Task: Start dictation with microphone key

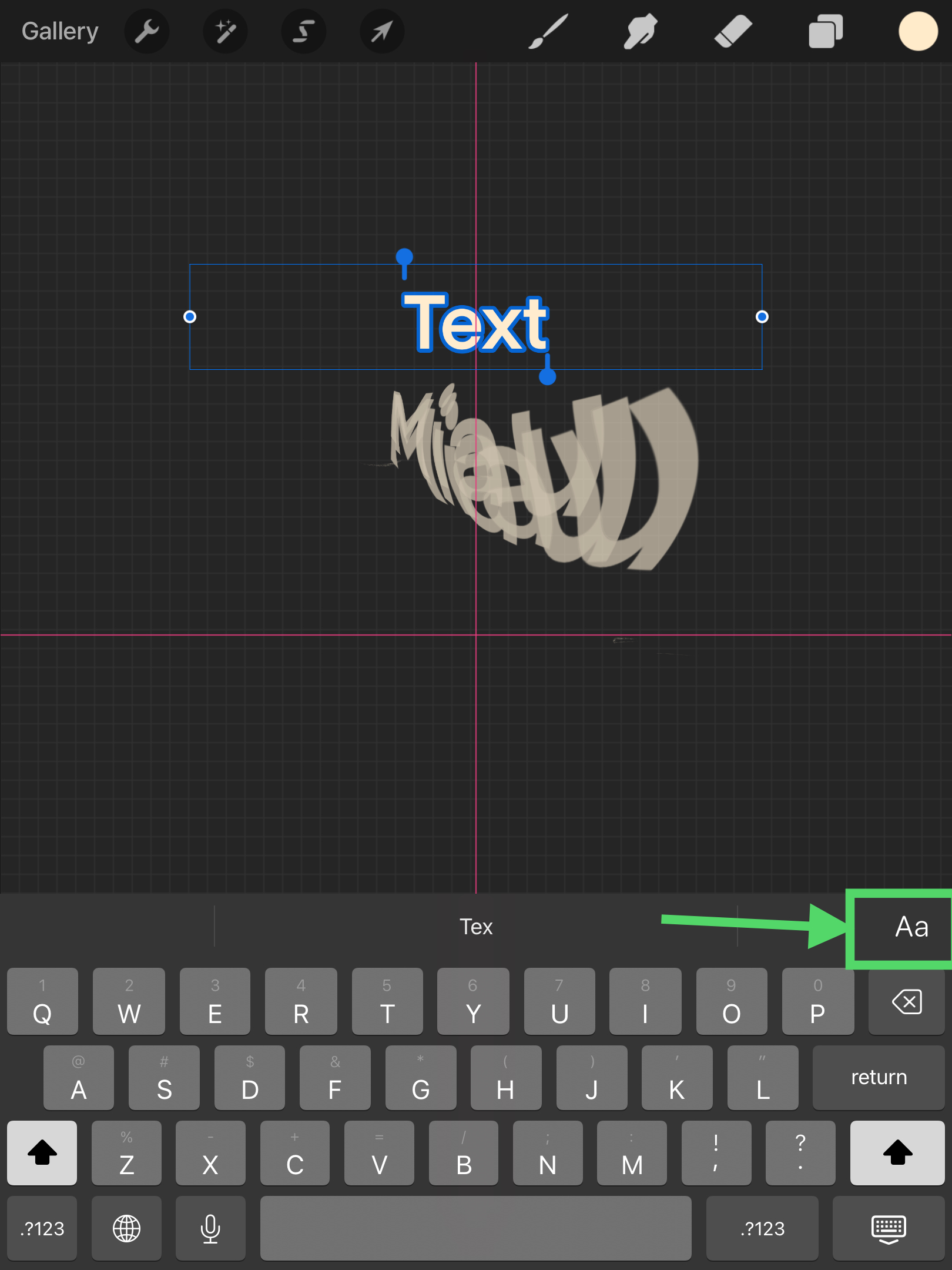Action: point(210,1228)
